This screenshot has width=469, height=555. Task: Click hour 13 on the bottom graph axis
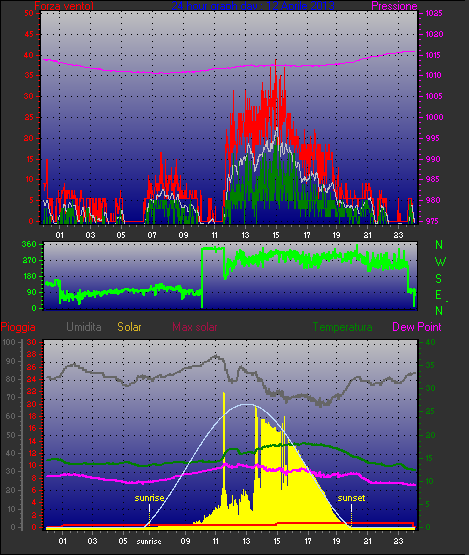(246, 541)
